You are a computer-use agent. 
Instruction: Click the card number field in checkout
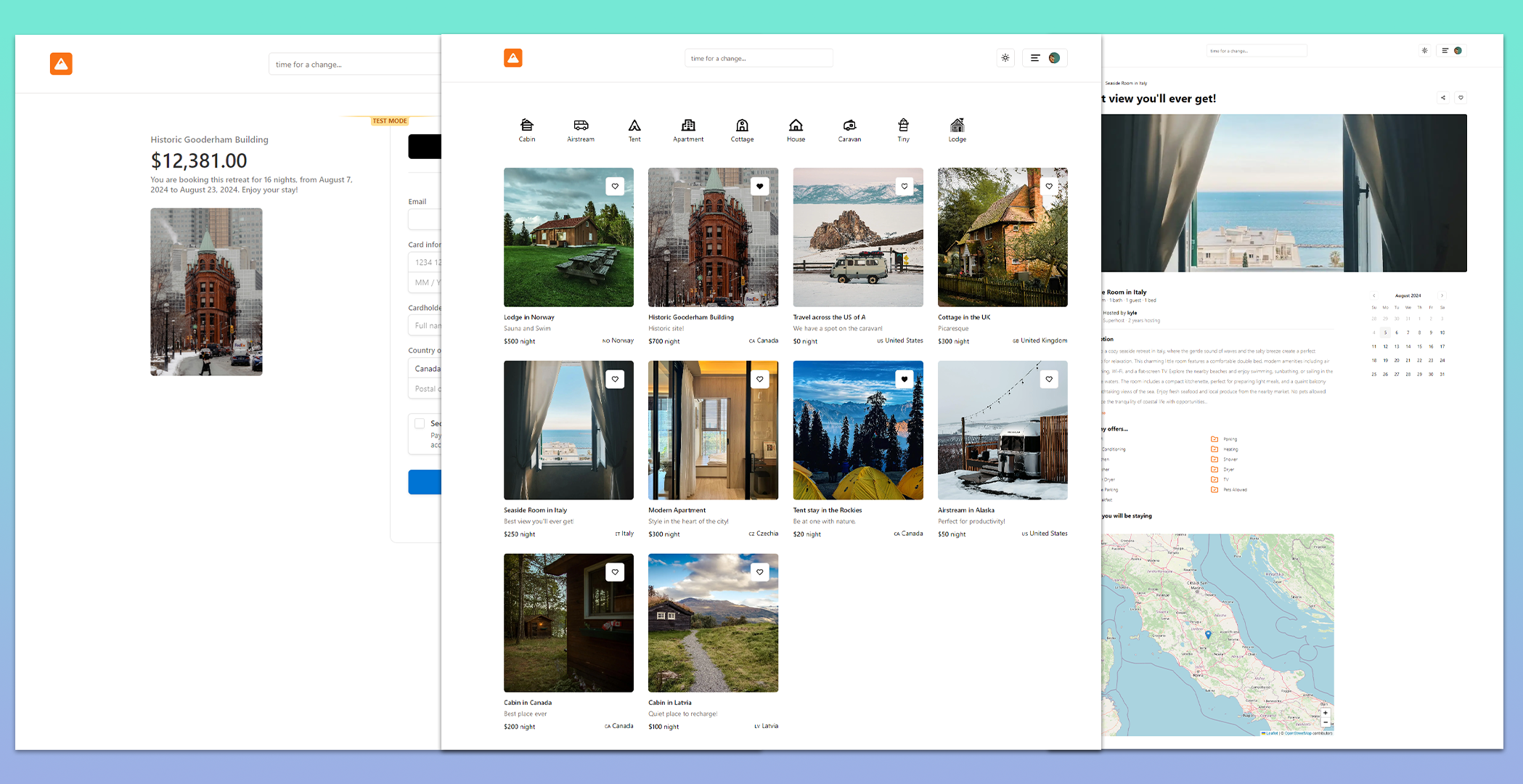click(x=425, y=262)
